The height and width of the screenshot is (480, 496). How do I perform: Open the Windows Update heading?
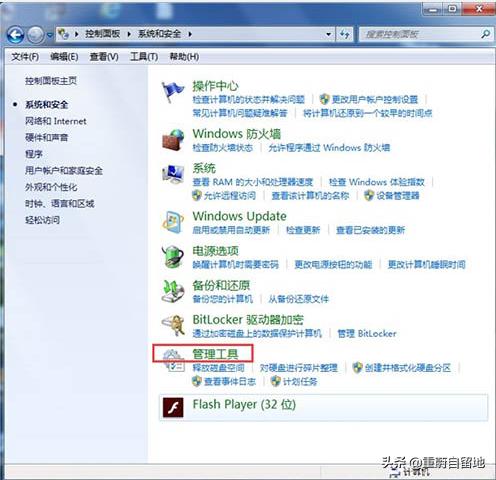(x=239, y=216)
